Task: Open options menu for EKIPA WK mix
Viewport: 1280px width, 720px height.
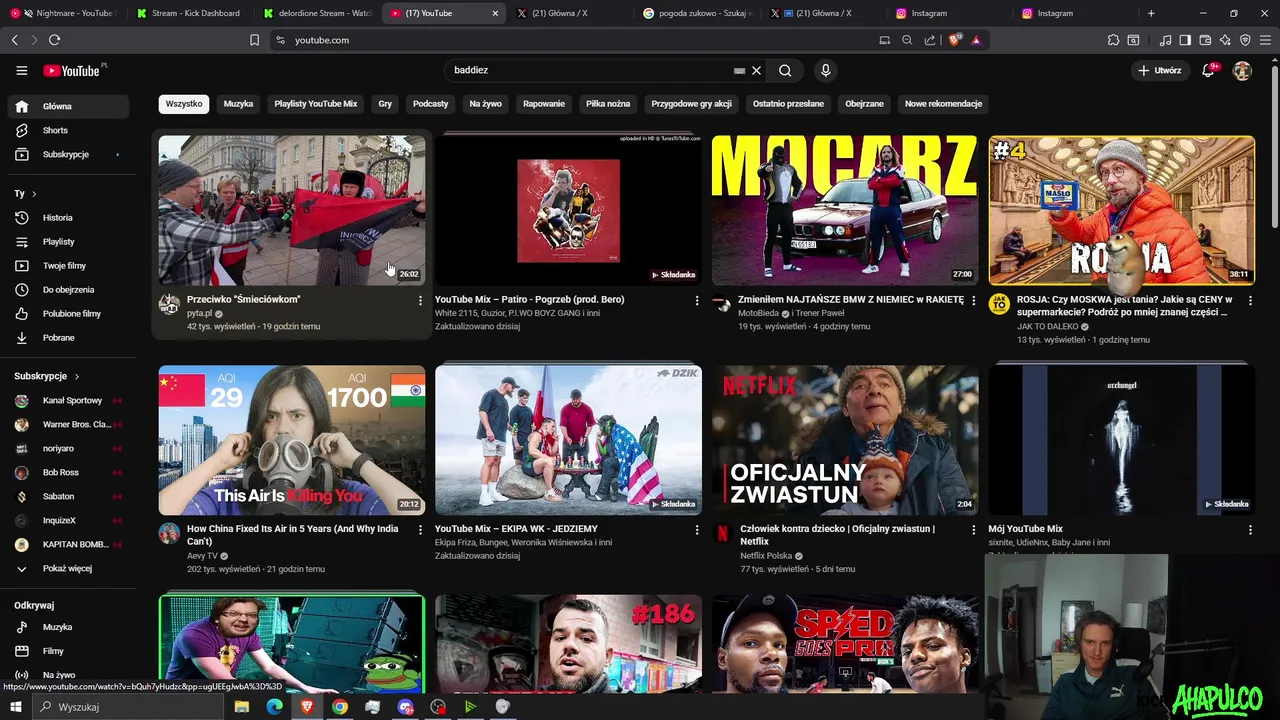Action: click(697, 529)
